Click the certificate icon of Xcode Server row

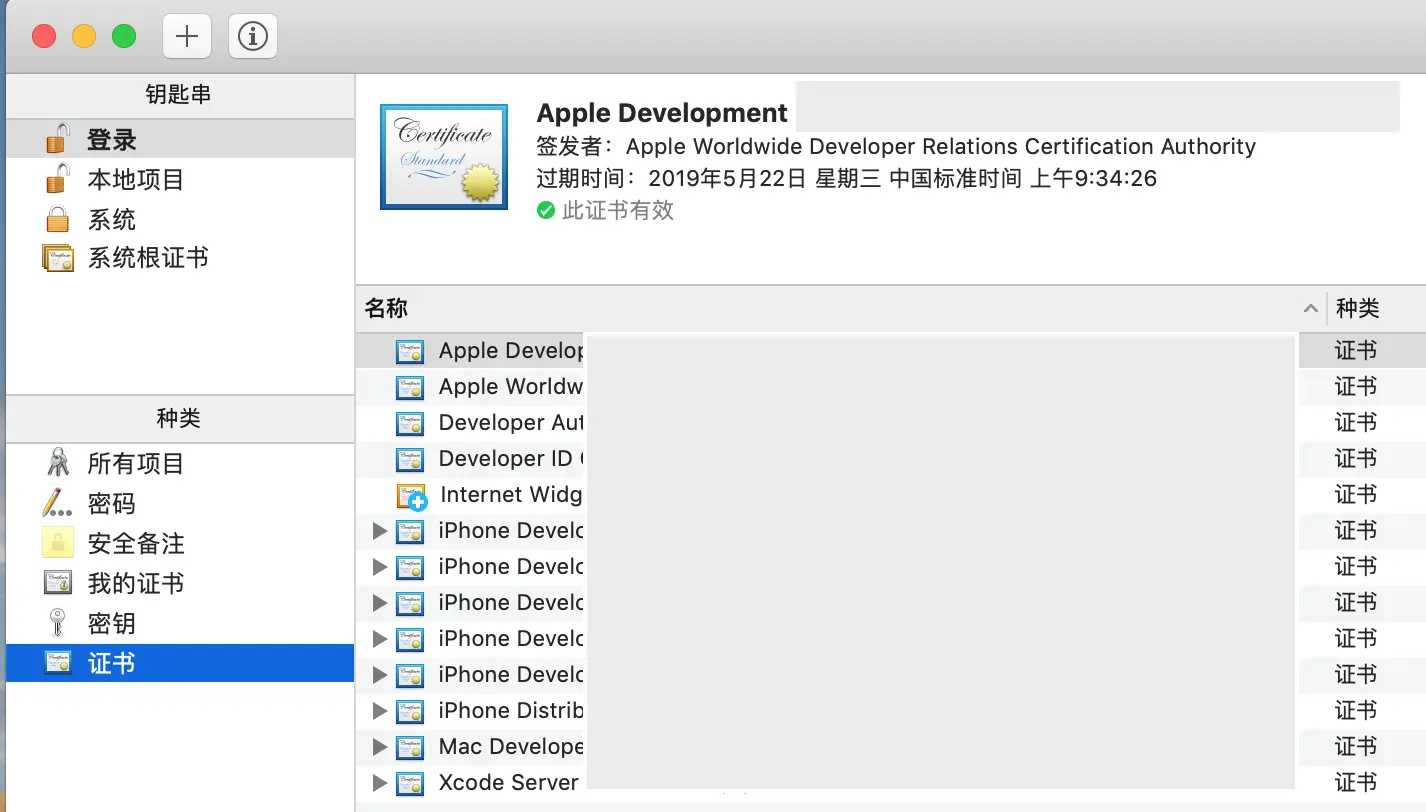tap(410, 783)
